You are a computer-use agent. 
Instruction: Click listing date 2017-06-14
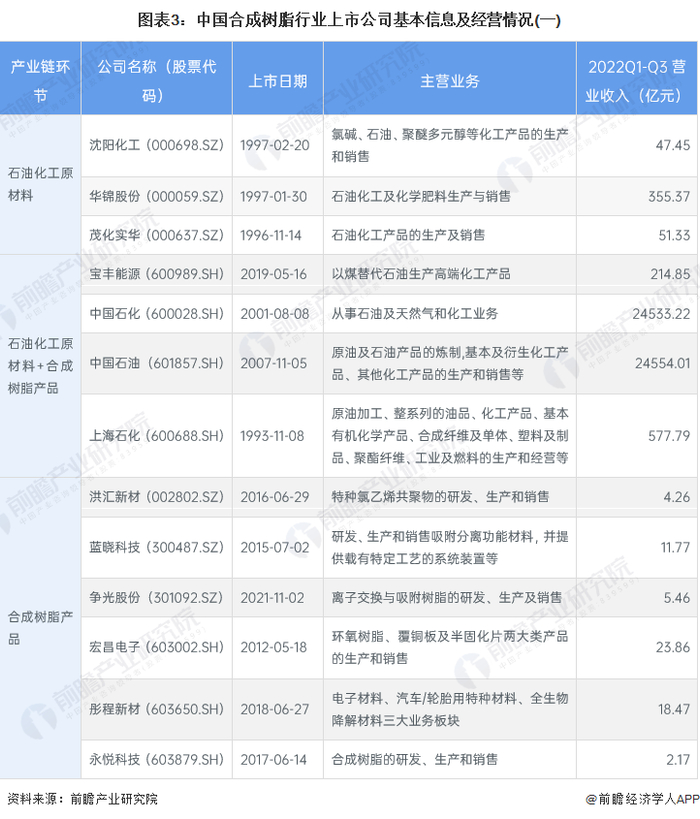(273, 759)
